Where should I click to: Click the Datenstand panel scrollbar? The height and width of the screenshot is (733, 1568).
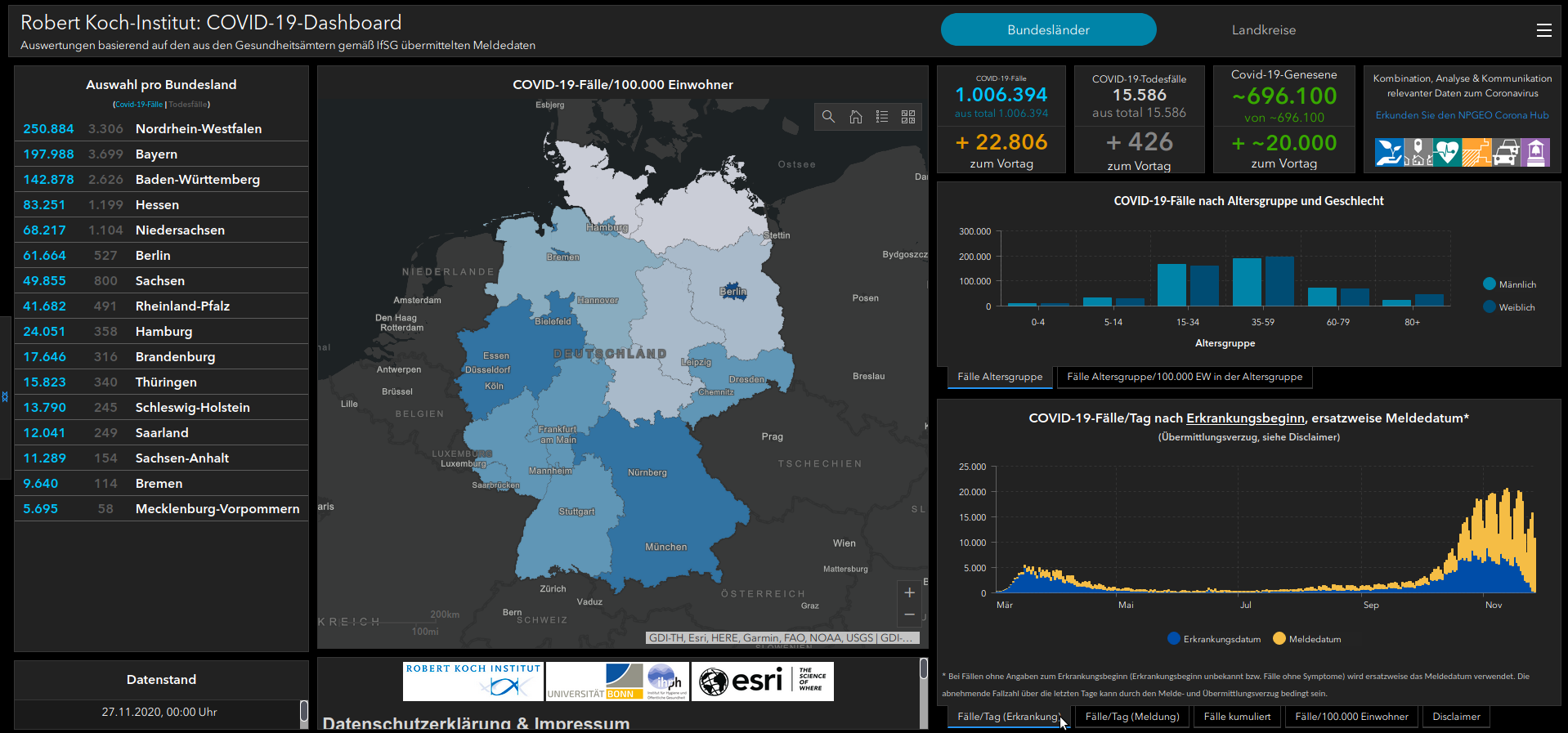(x=304, y=712)
